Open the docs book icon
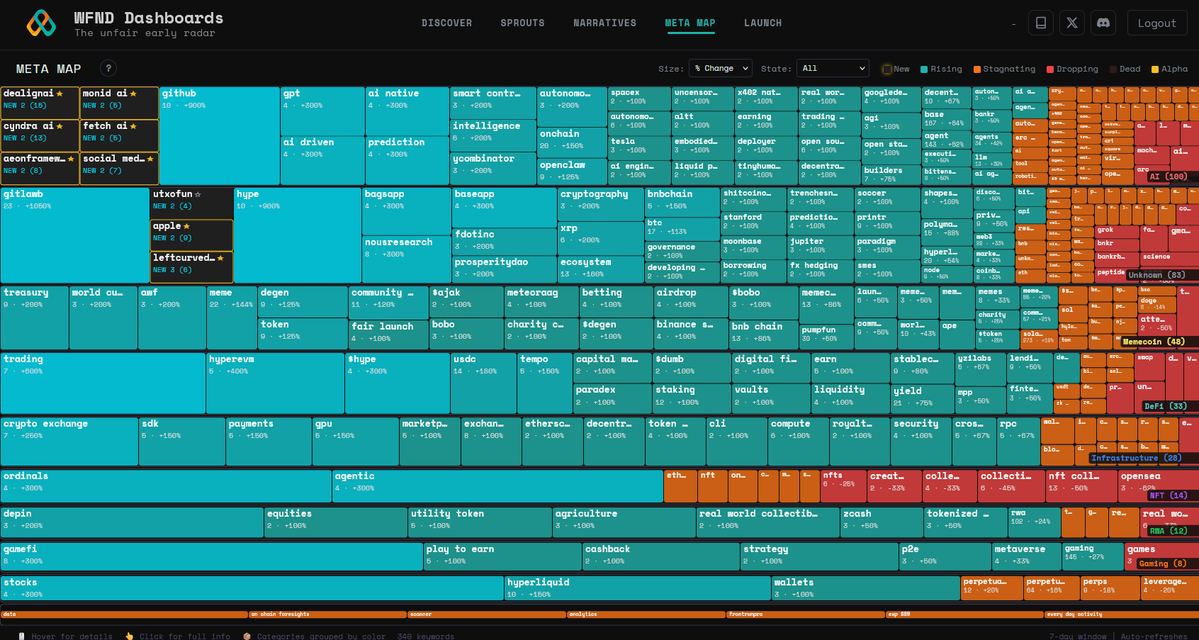The height and width of the screenshot is (640, 1199). pos(1040,23)
